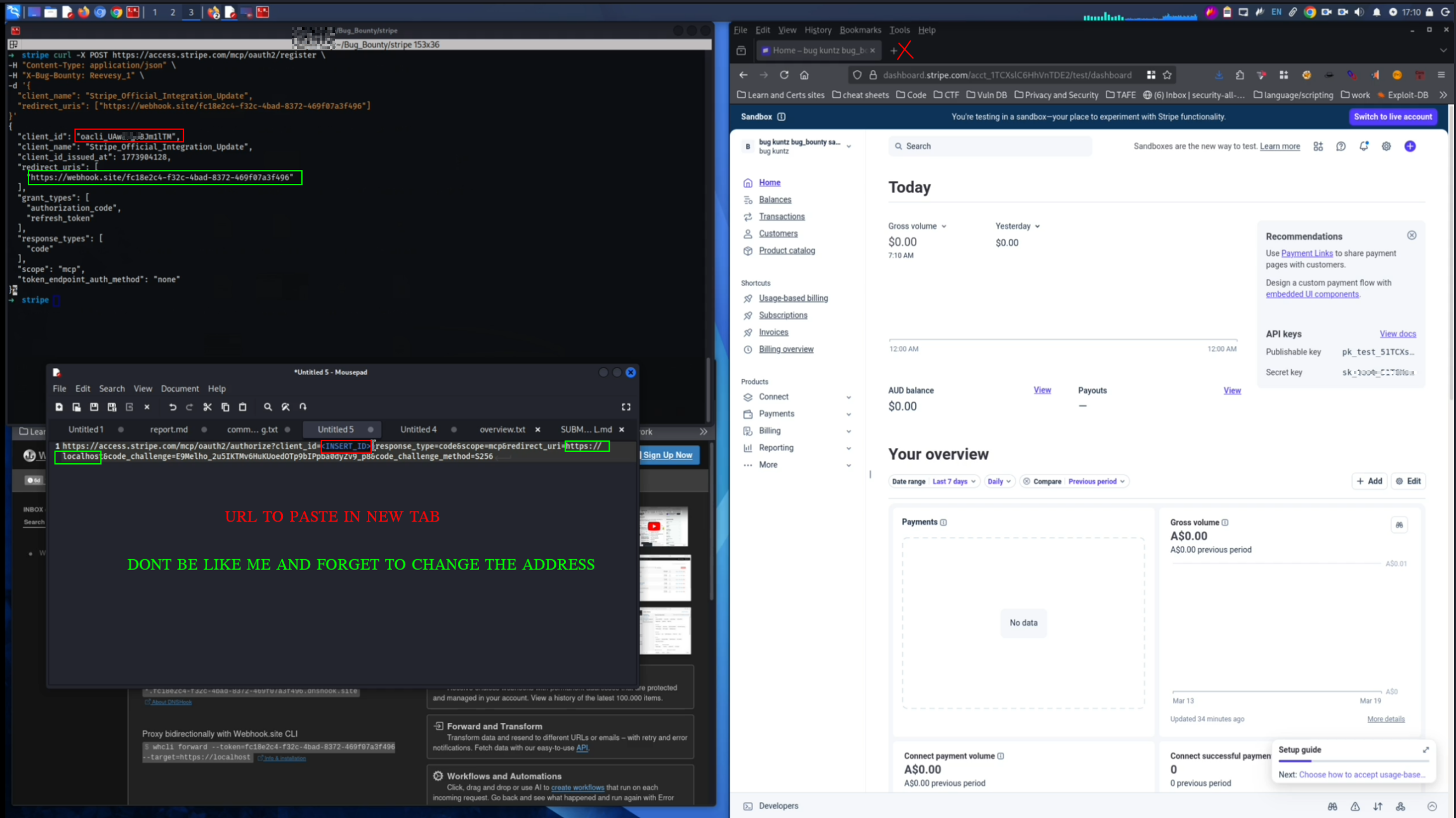Viewport: 1456px width, 818px height.
Task: Click the new document icon in Mousepad
Action: [59, 407]
